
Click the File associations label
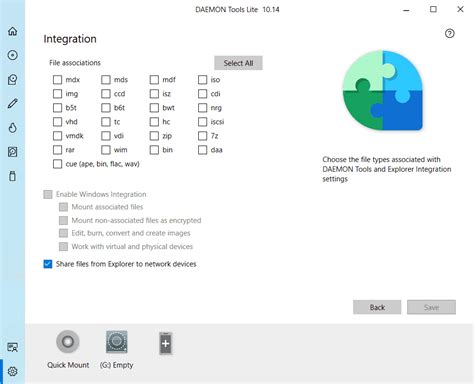point(75,63)
